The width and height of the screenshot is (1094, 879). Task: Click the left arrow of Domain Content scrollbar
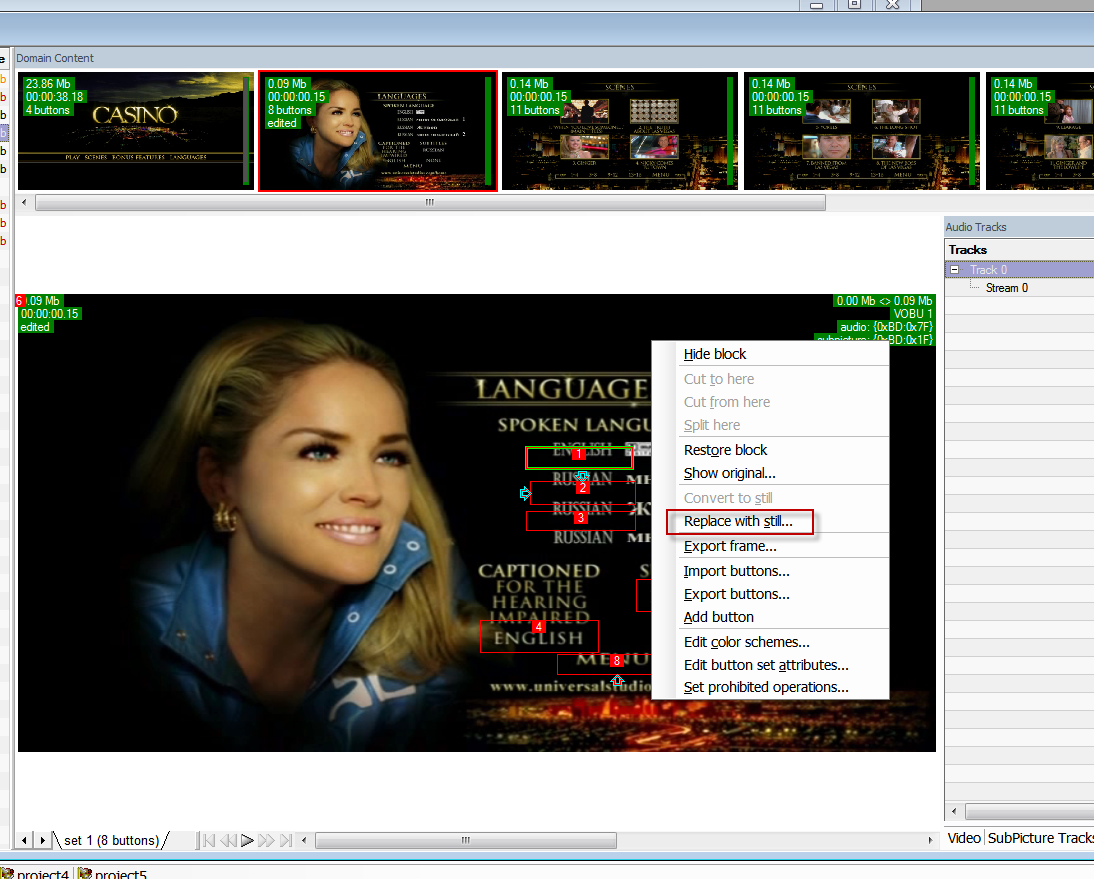(24, 202)
